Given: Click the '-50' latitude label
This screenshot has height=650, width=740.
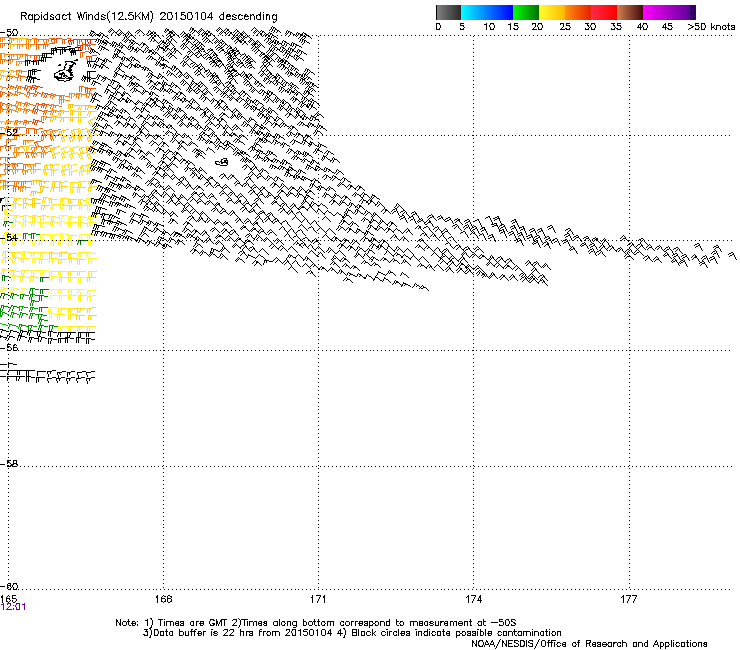Looking at the screenshot, I should 9,33.
